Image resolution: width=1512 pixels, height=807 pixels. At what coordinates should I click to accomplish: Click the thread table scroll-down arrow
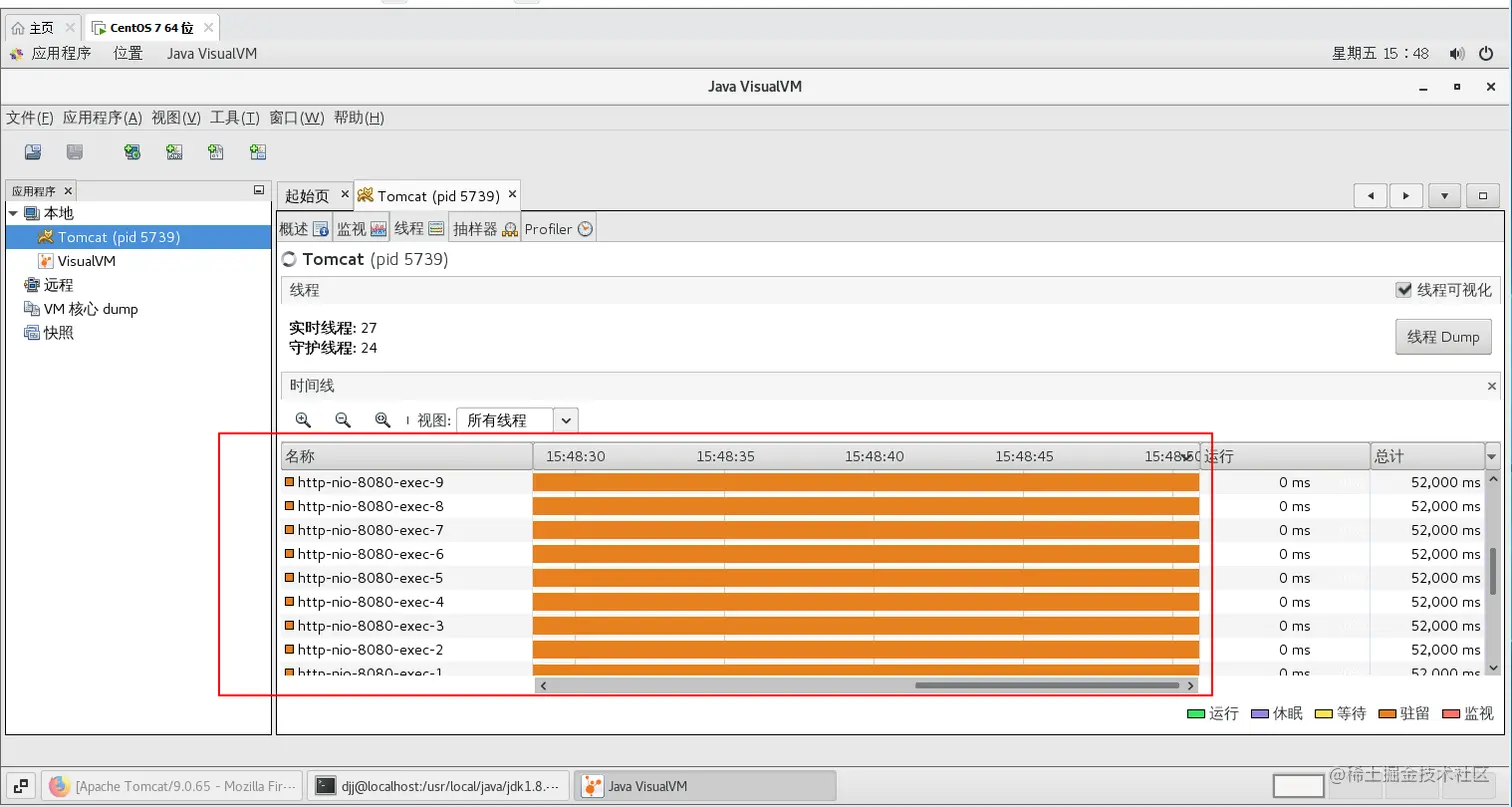[1494, 667]
